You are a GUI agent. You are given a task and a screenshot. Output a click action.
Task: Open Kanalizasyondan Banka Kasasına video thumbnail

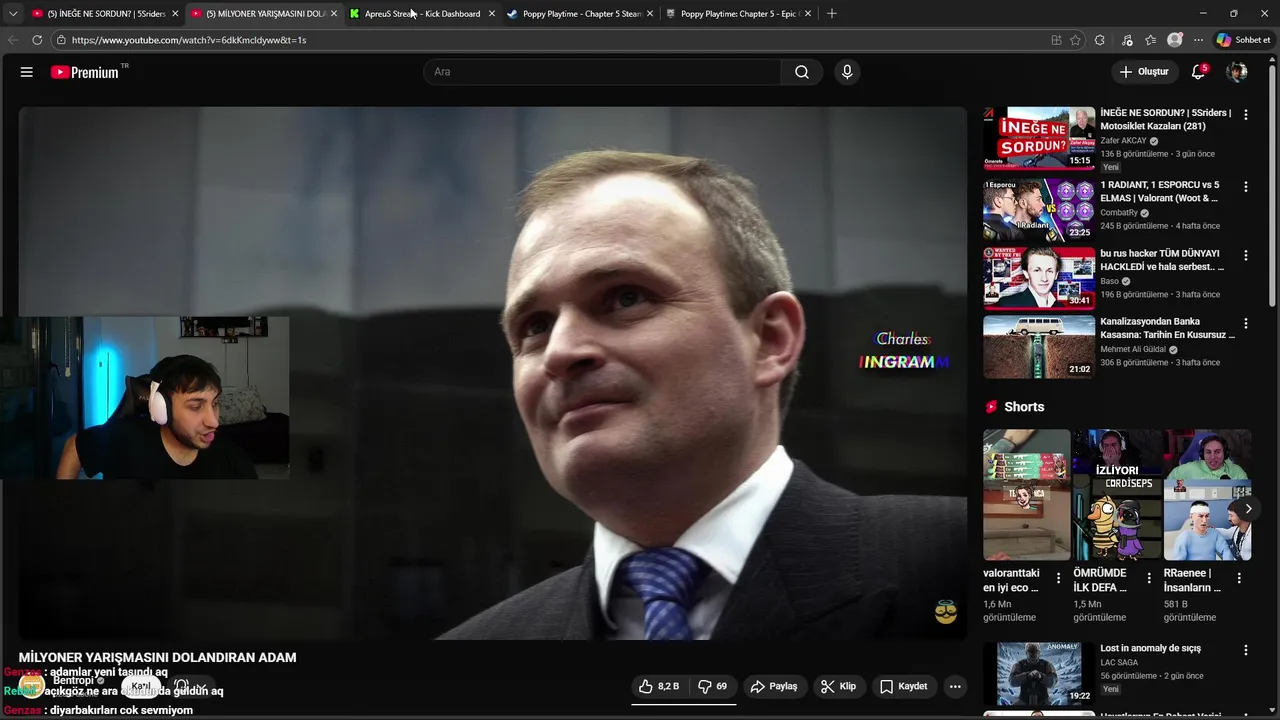coord(1039,347)
